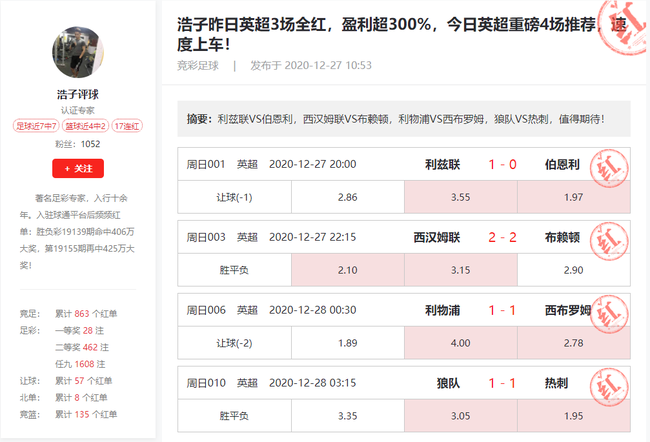Click the 1 - 0 score
The height and width of the screenshot is (442, 650).
point(502,165)
